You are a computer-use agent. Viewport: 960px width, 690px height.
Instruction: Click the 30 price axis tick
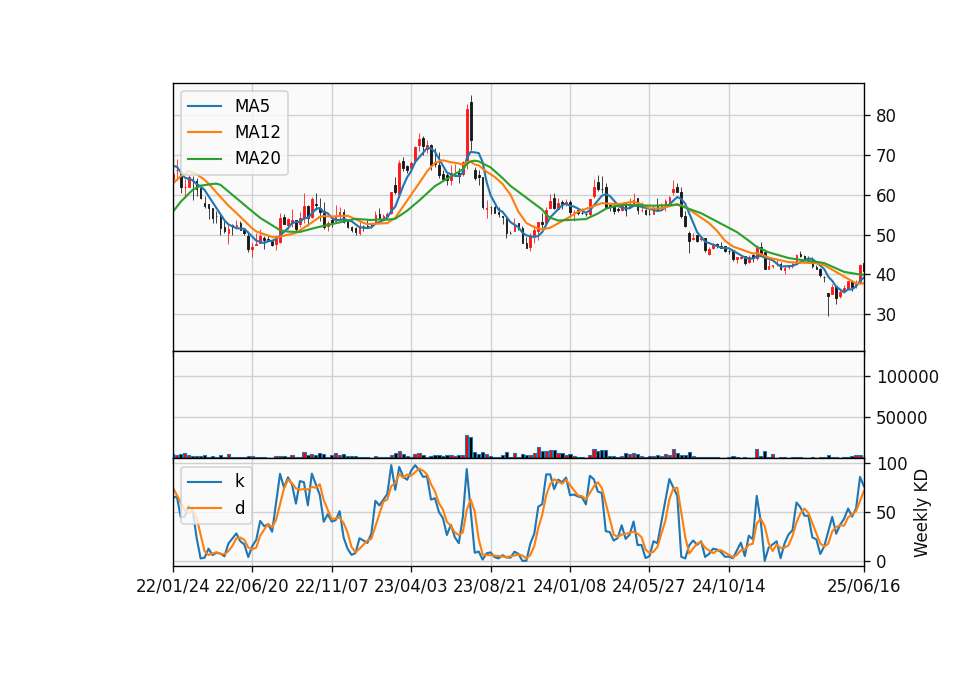click(886, 315)
